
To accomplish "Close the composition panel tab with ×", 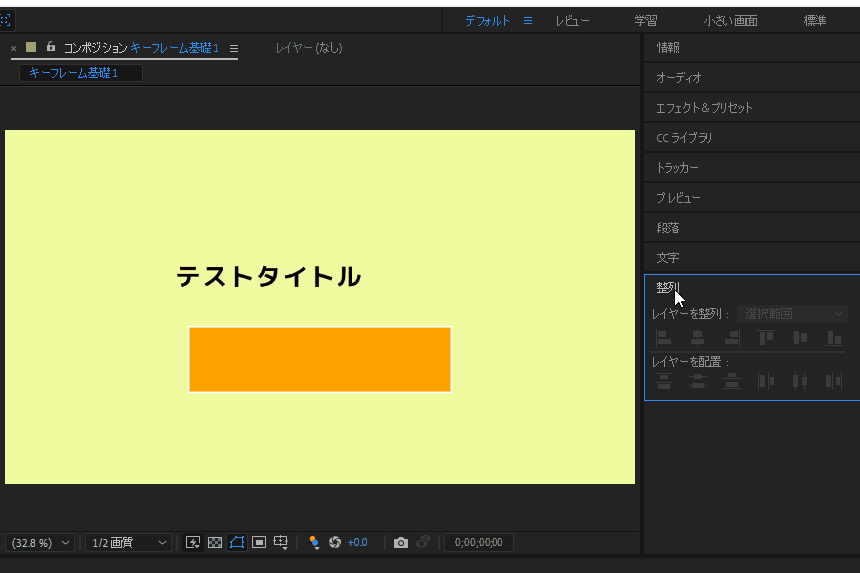I will (x=14, y=48).
